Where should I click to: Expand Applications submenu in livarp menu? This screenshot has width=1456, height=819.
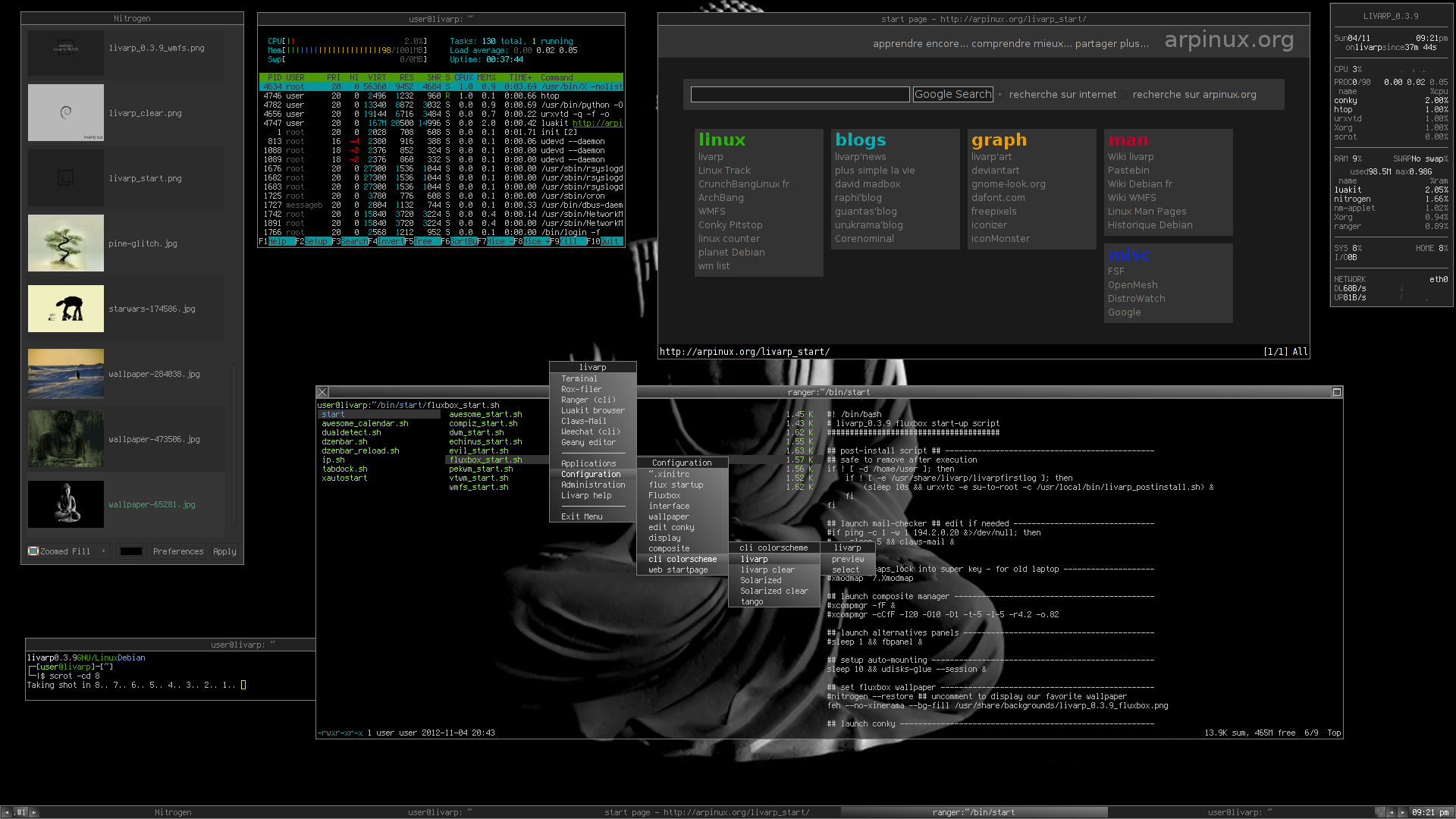click(593, 463)
